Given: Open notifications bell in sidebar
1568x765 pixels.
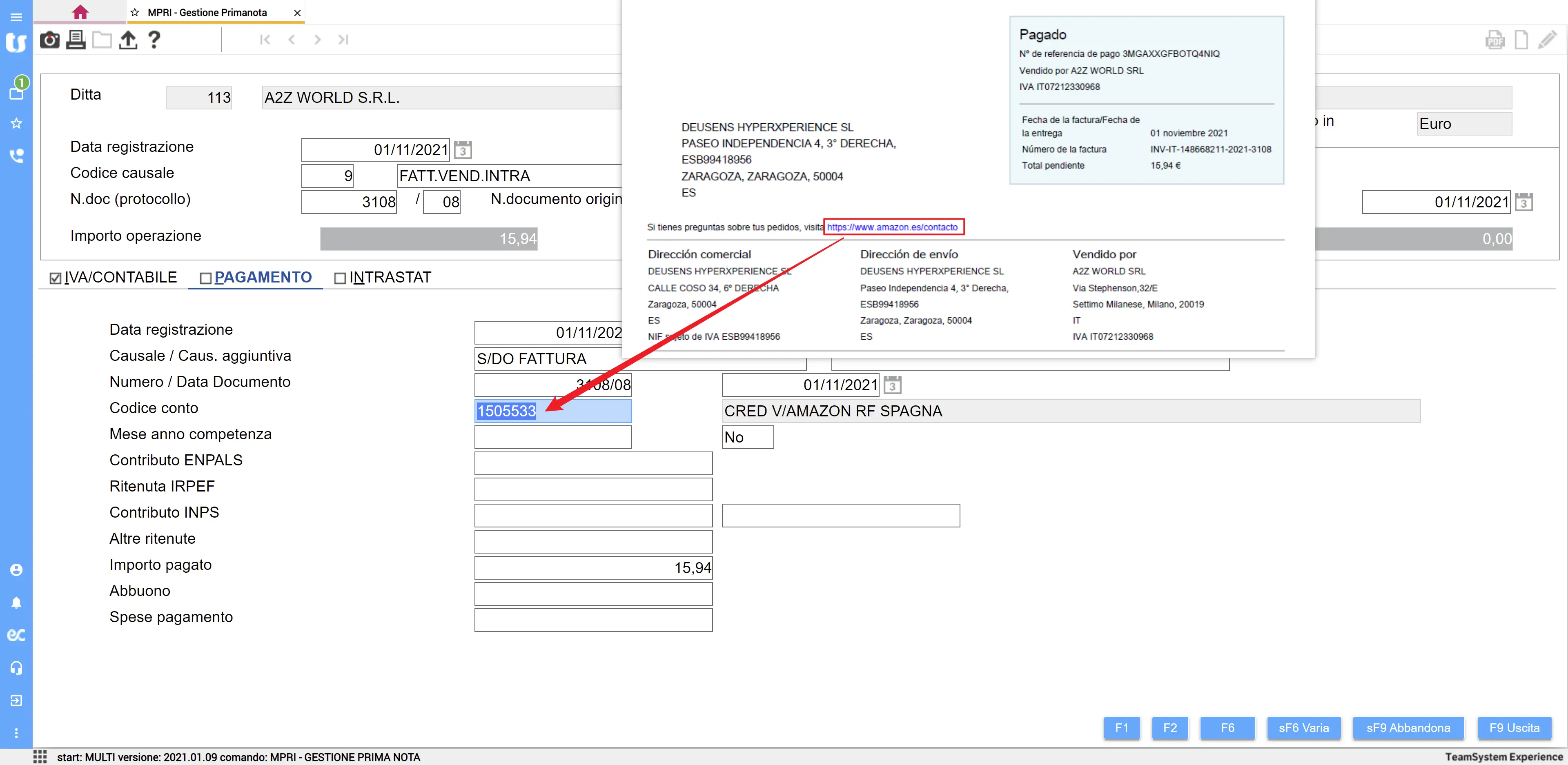Looking at the screenshot, I should pyautogui.click(x=16, y=603).
